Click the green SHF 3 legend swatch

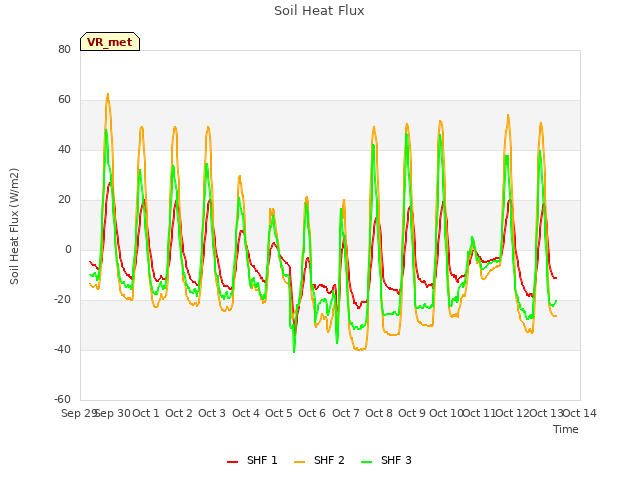point(367,462)
